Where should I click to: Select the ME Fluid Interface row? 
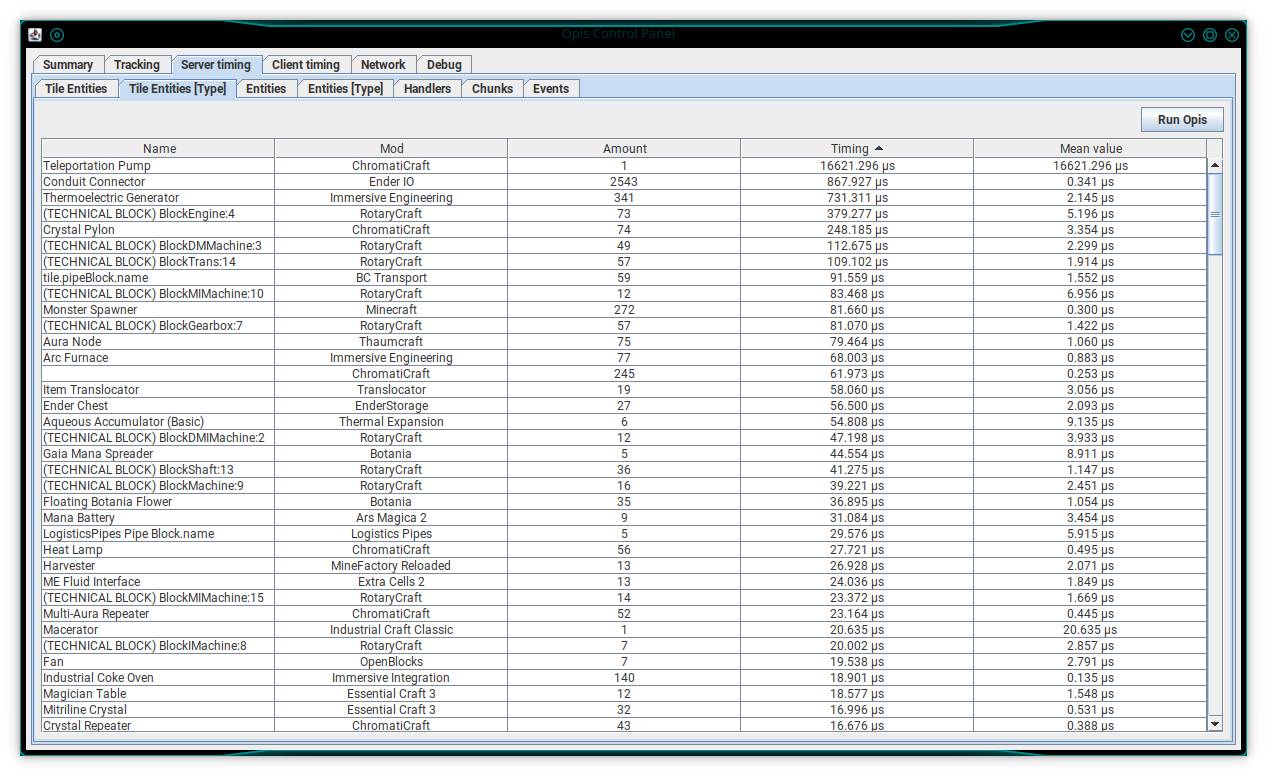coord(624,582)
